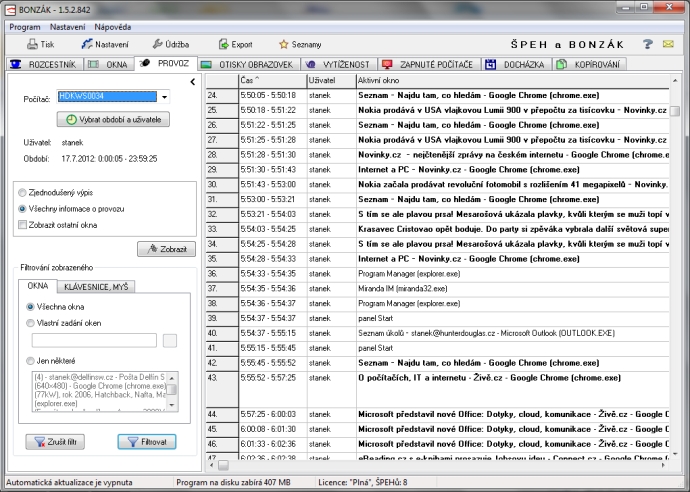Click the Zapnuté počítače red monitor icon
Screen dimensions: 690x492
coord(387,65)
